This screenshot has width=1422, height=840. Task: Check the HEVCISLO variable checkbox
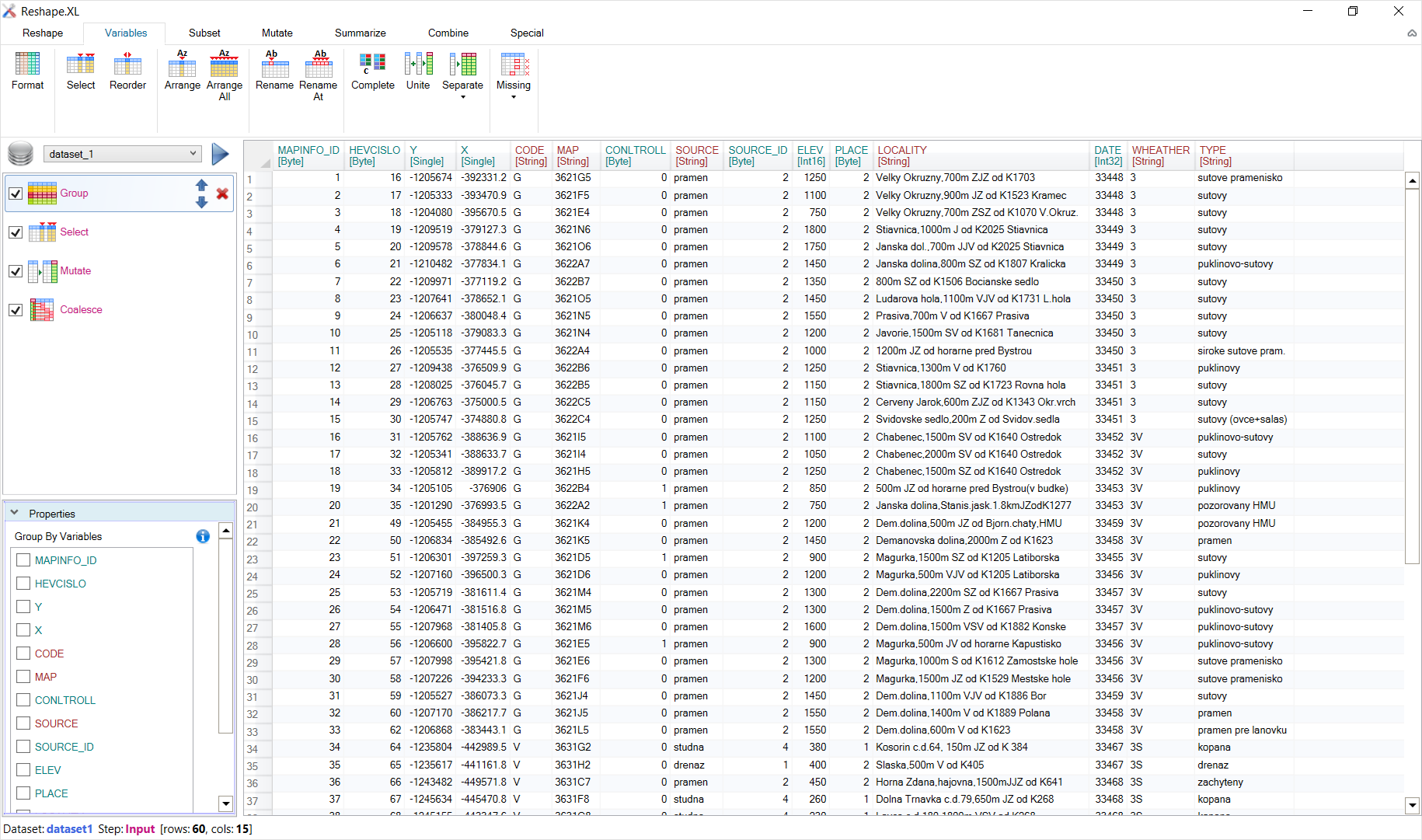[23, 584]
